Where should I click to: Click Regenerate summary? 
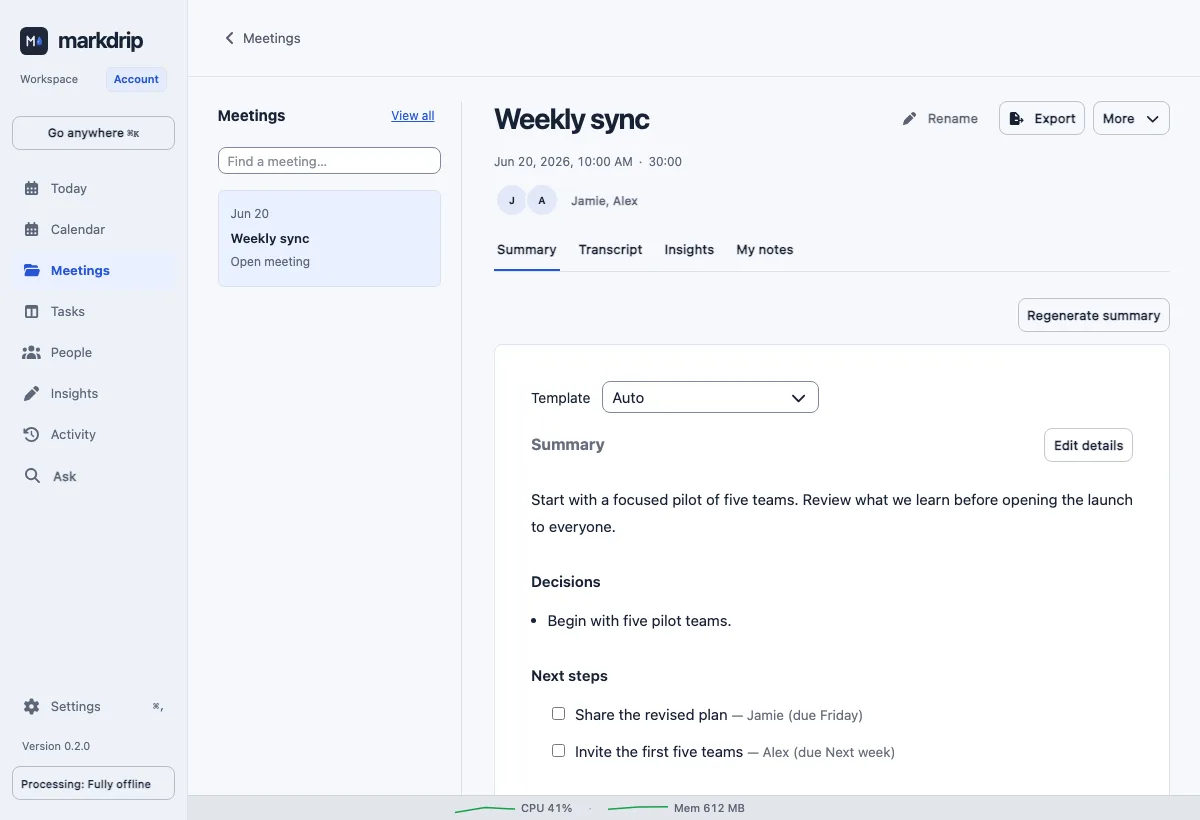(1093, 315)
